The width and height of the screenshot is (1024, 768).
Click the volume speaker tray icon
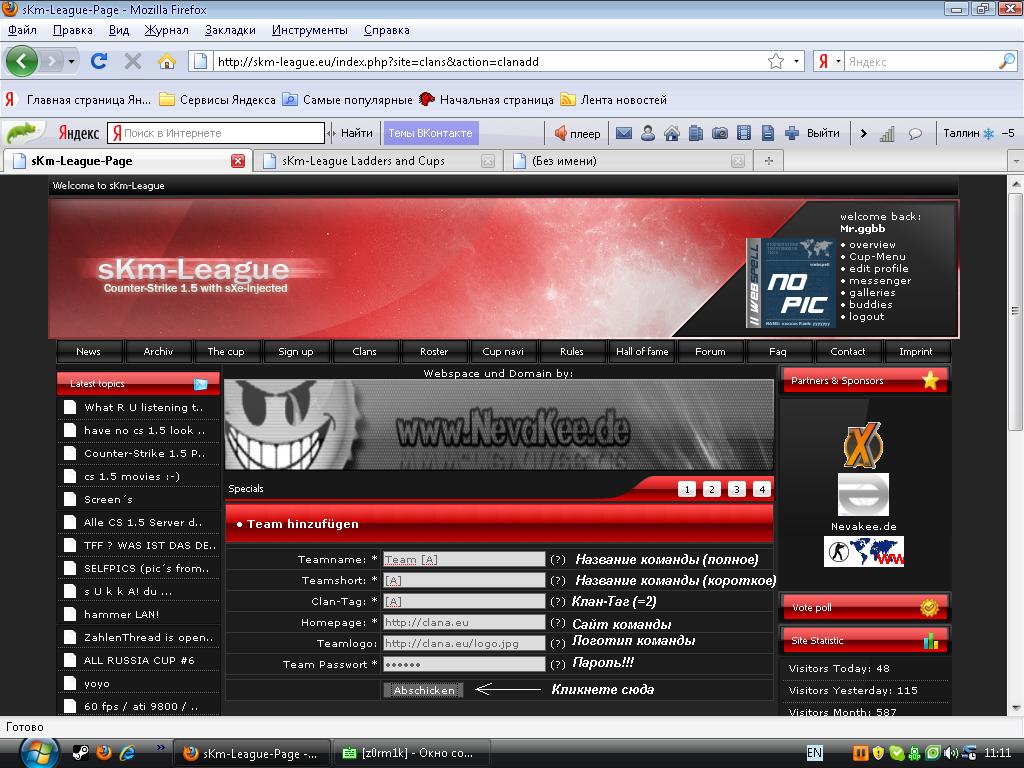point(951,753)
